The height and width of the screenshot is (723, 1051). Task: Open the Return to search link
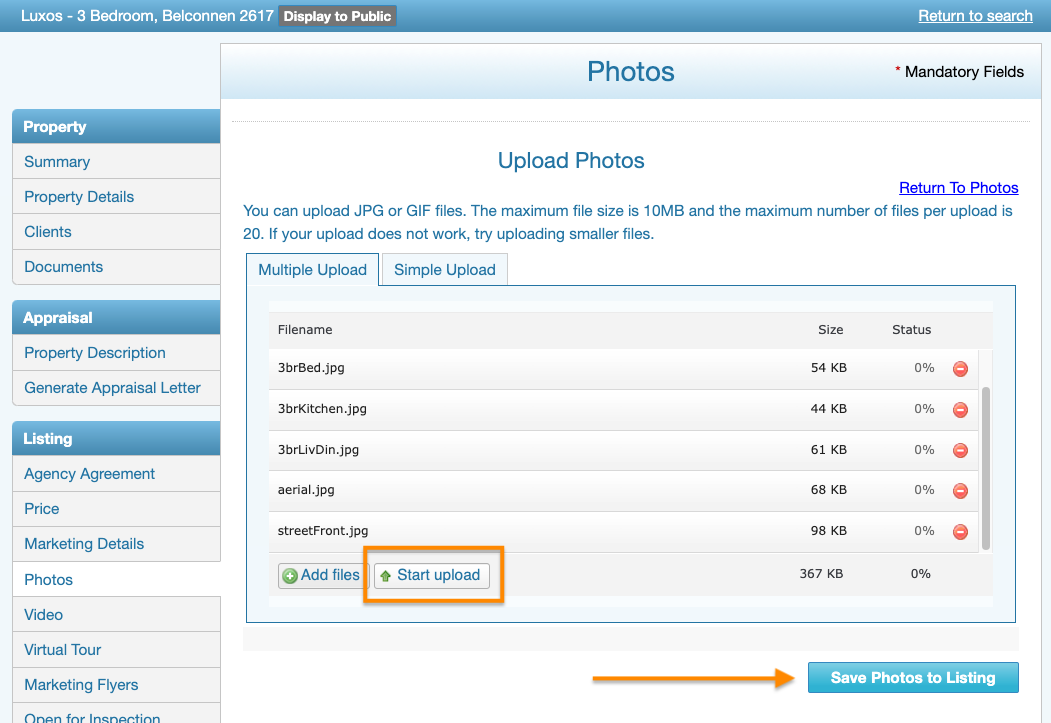pos(975,16)
